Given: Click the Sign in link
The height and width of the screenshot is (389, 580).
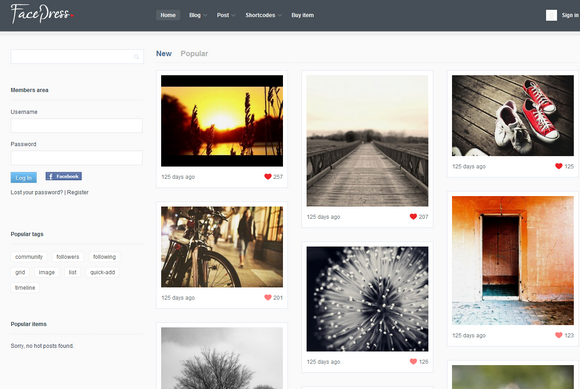Looking at the screenshot, I should (570, 15).
